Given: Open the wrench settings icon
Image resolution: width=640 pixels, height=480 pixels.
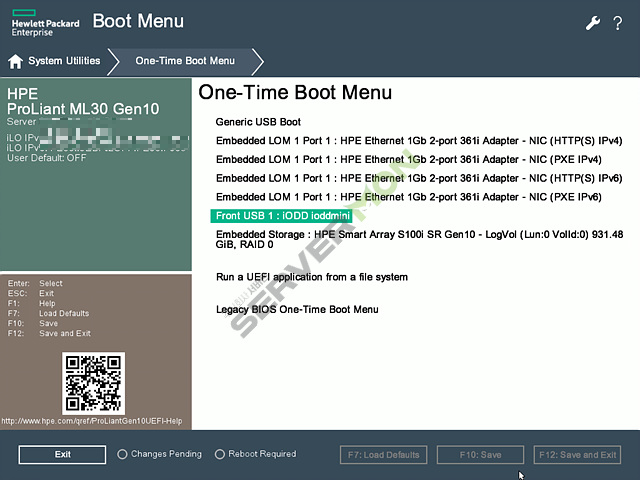Looking at the screenshot, I should [593, 23].
